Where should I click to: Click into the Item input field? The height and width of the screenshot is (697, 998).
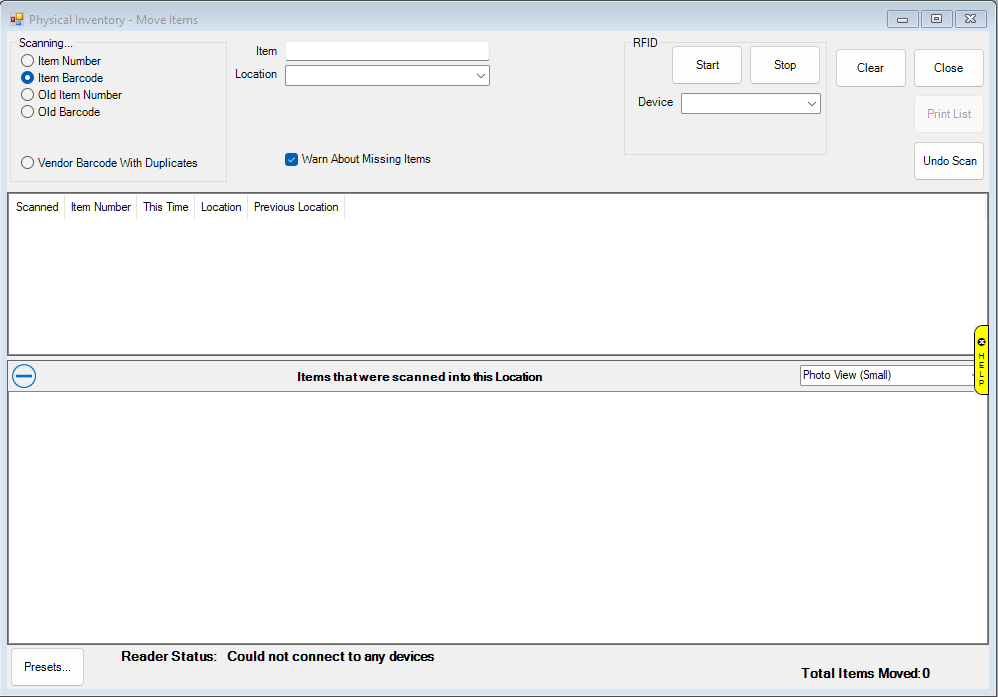[387, 51]
